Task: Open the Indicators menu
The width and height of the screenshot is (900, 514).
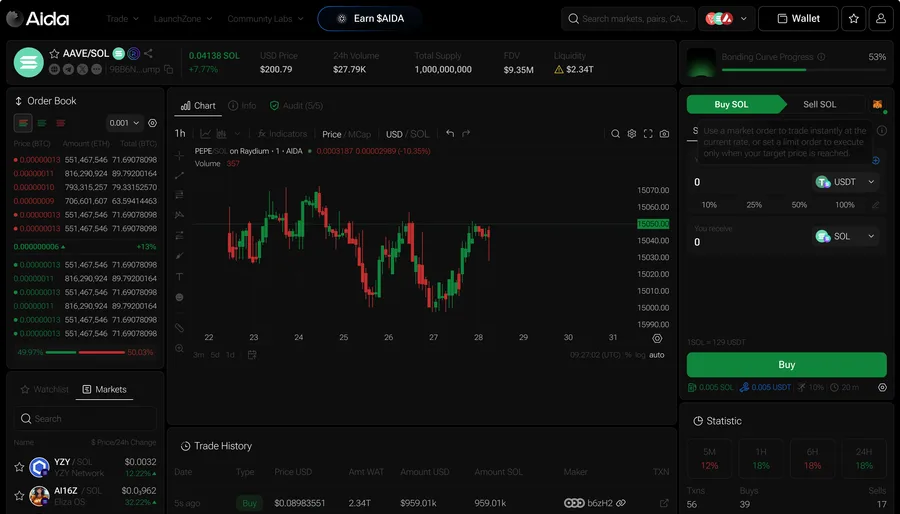Action: [x=282, y=134]
